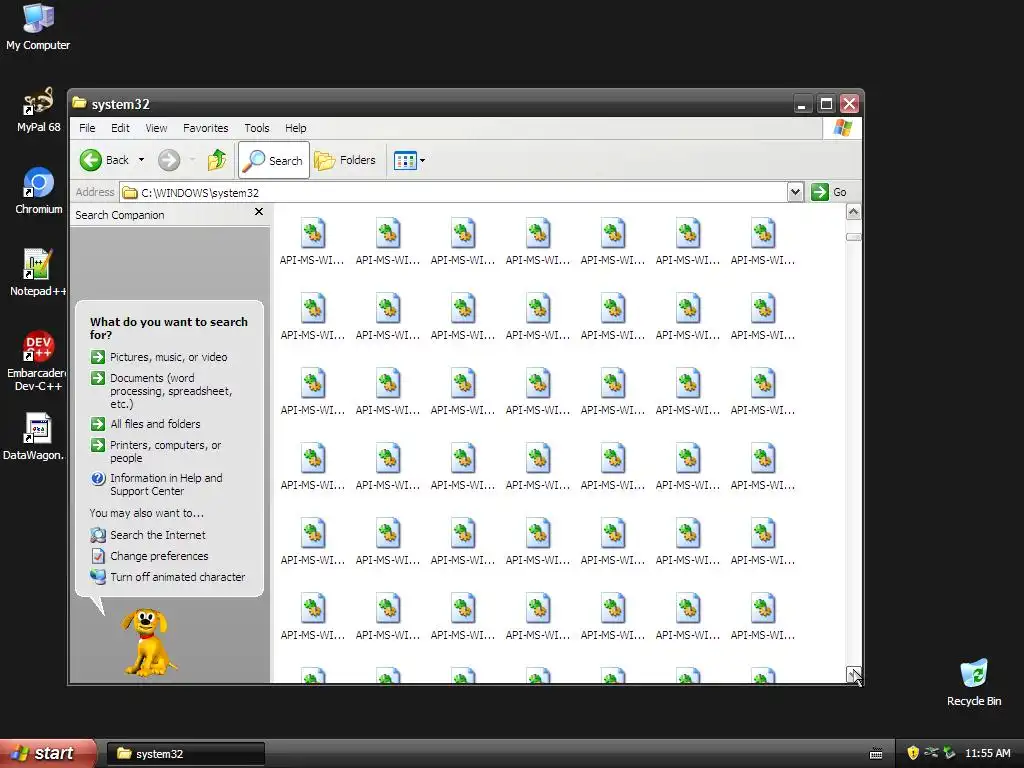Choose All files and folders search
1024x768 pixels.
point(146,424)
